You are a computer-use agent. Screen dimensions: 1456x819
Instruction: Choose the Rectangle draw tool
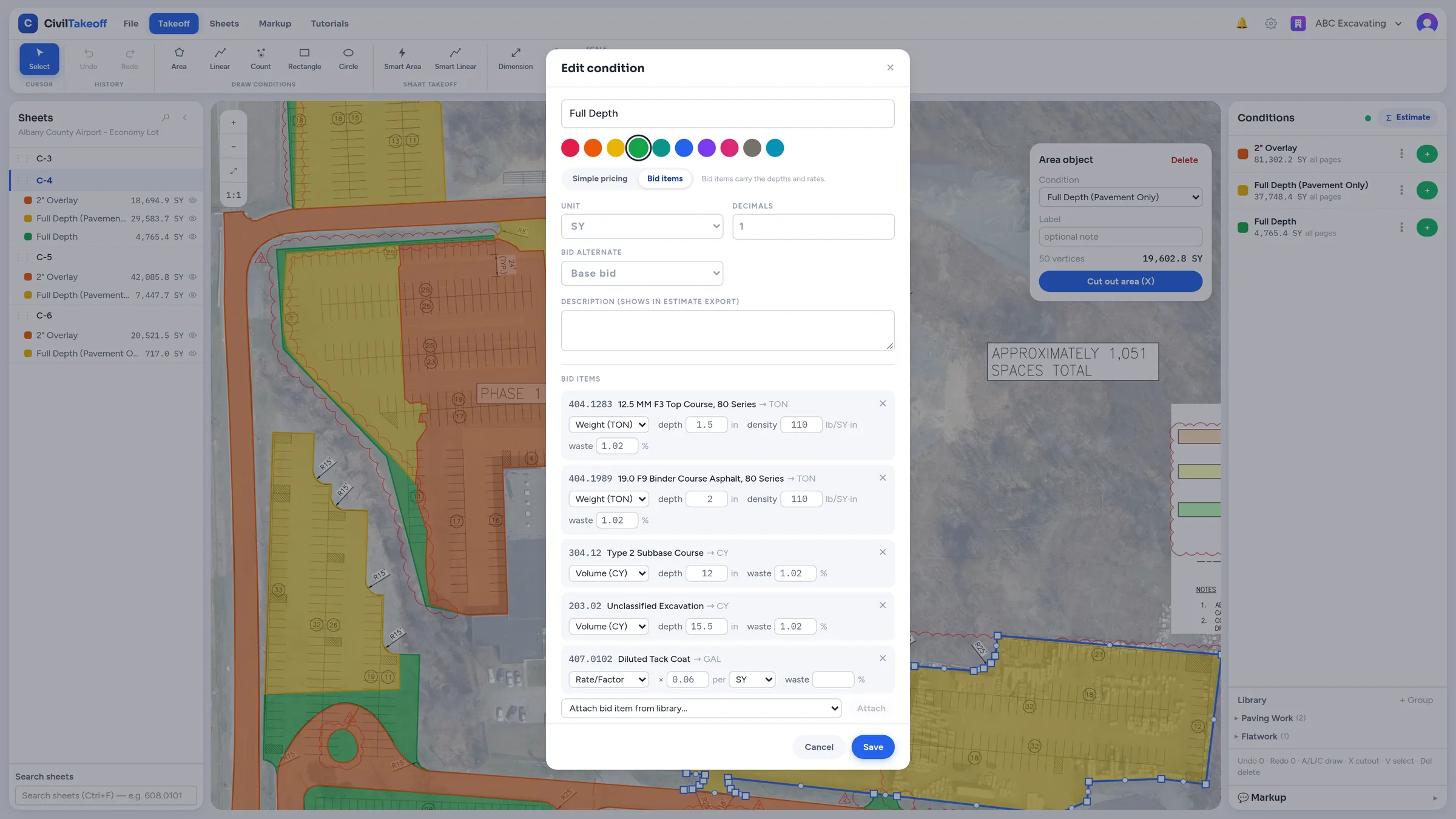[x=305, y=59]
